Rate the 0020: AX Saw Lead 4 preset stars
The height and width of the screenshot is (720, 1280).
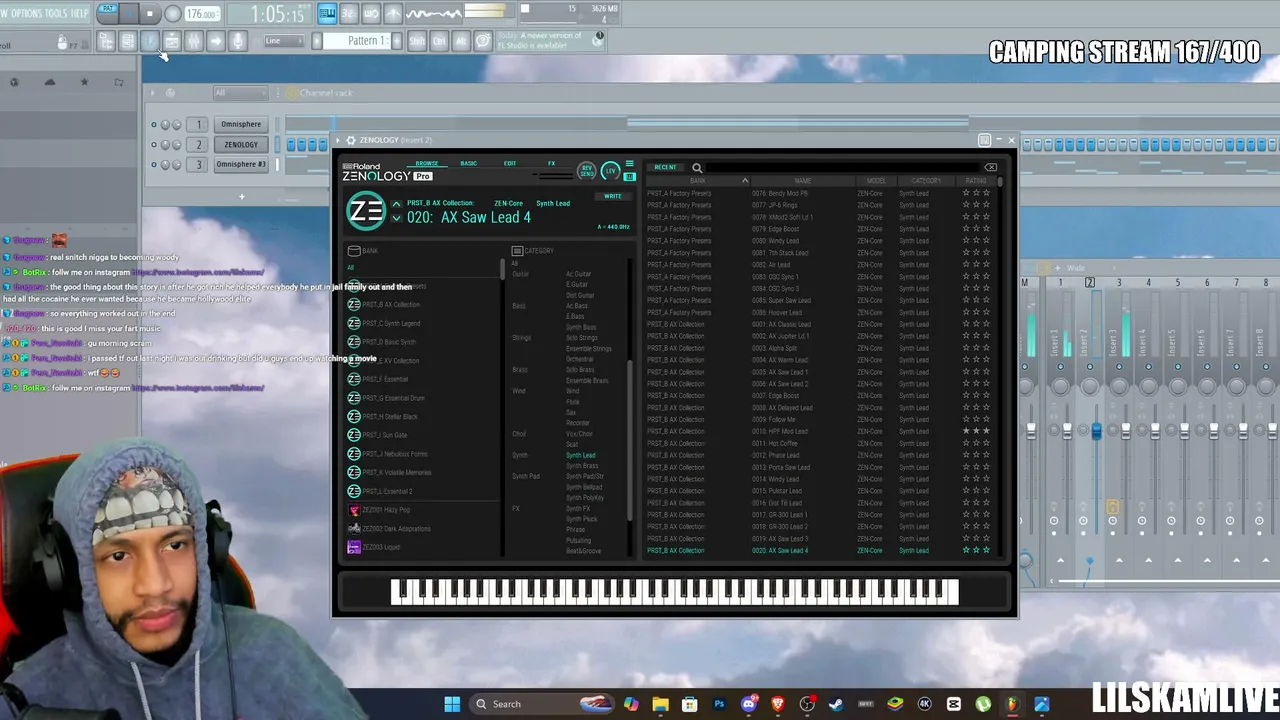pyautogui.click(x=976, y=550)
